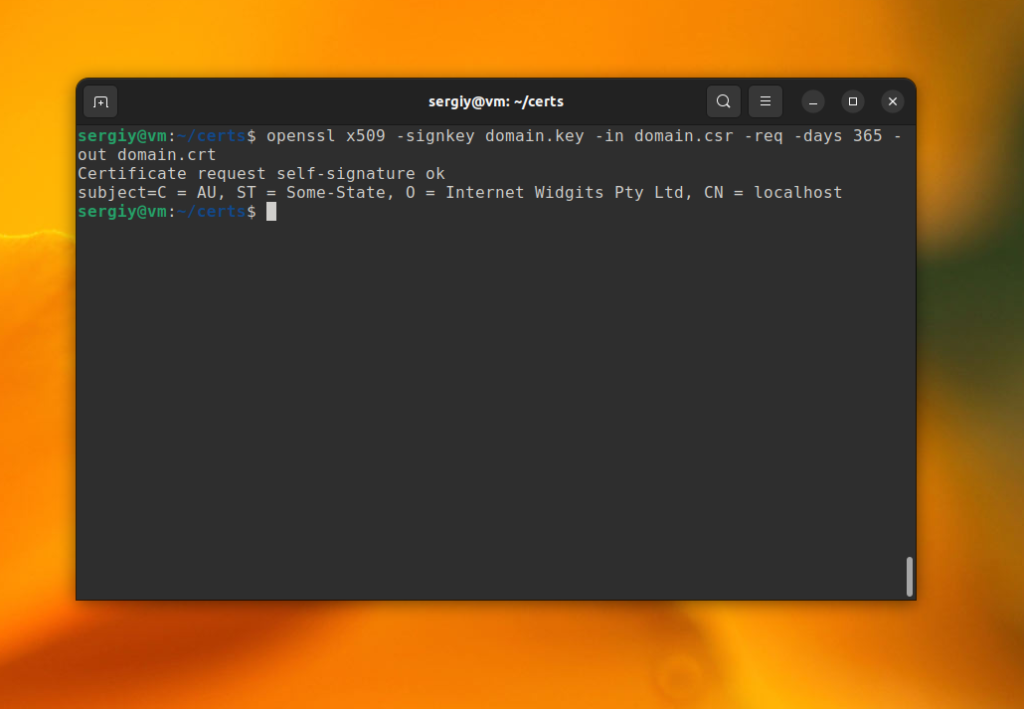Viewport: 1024px width, 709px height.
Task: Click domain.crt output filename
Action: (166, 155)
